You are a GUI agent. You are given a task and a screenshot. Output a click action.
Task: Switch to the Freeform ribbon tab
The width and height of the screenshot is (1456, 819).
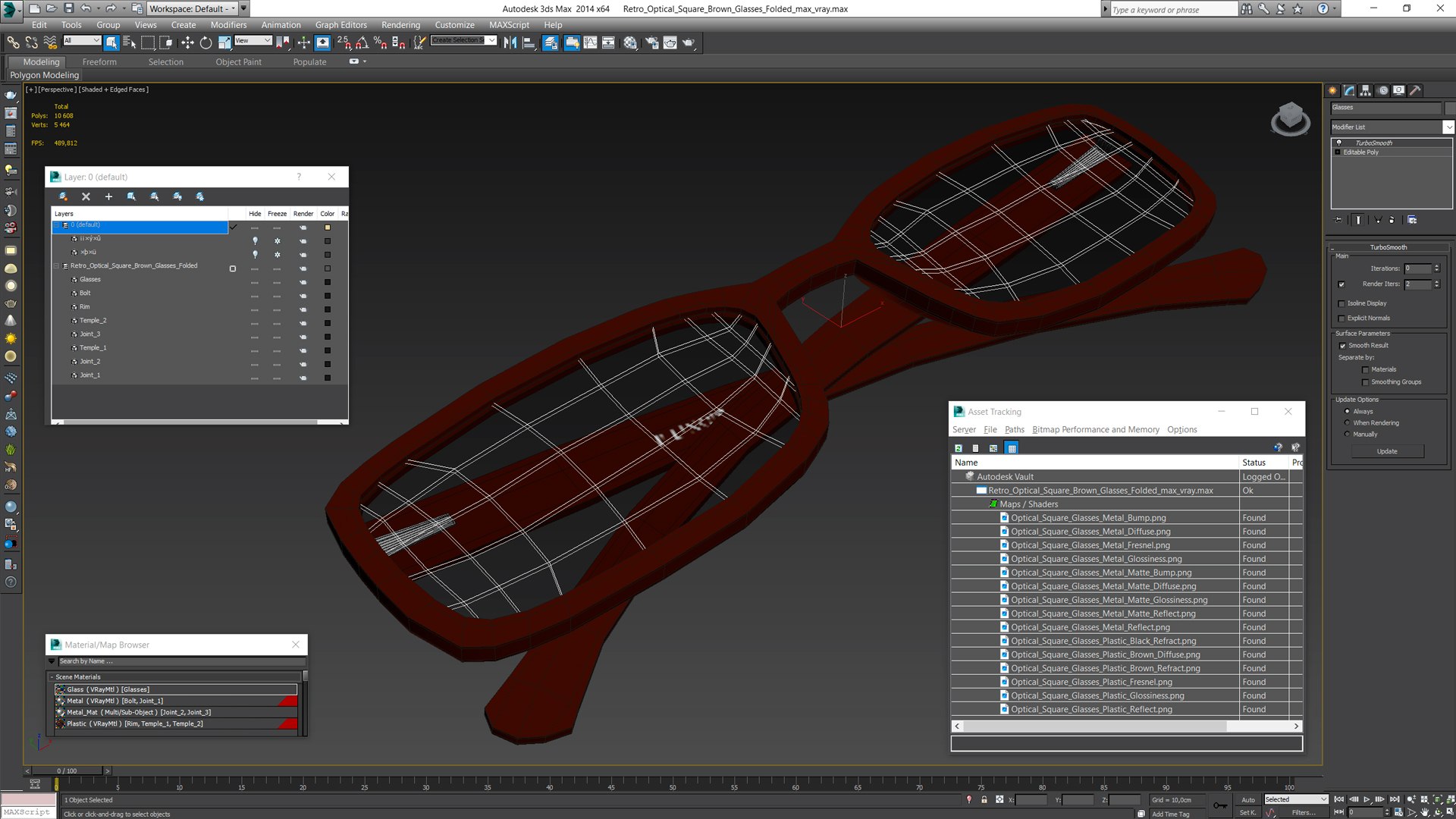(99, 62)
